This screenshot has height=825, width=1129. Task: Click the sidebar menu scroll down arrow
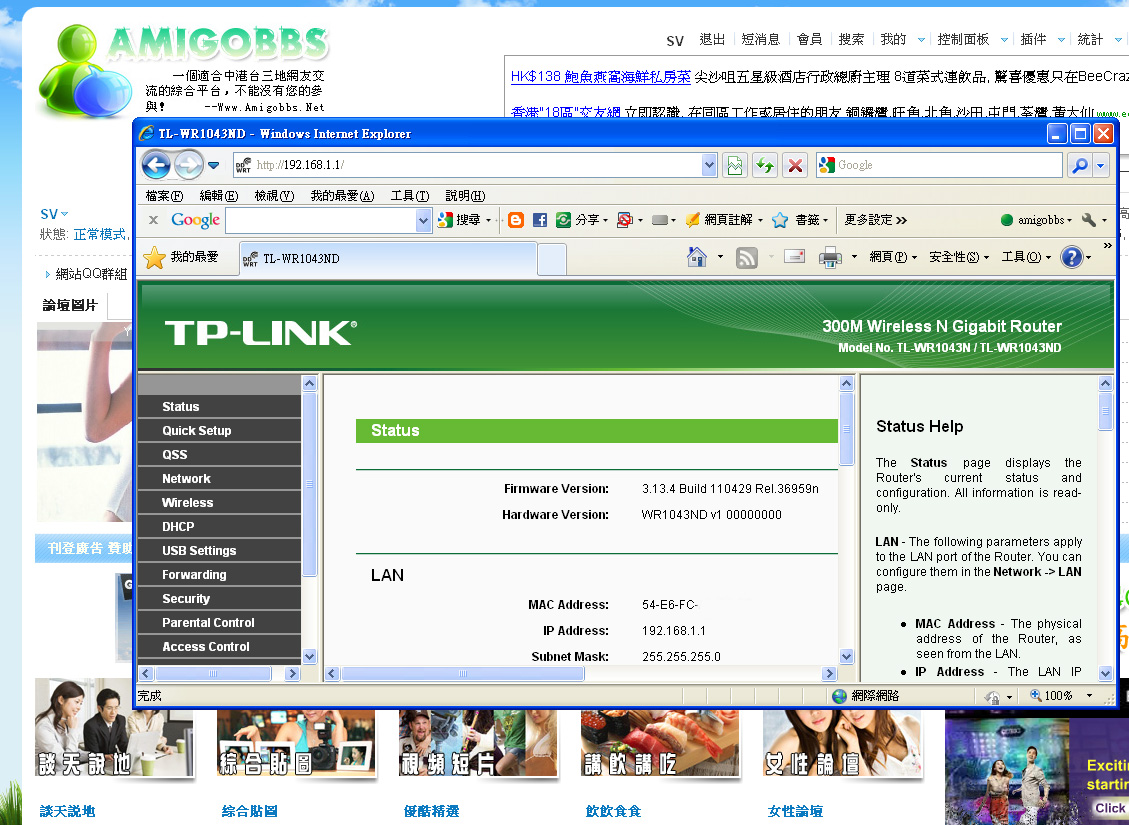click(x=309, y=656)
